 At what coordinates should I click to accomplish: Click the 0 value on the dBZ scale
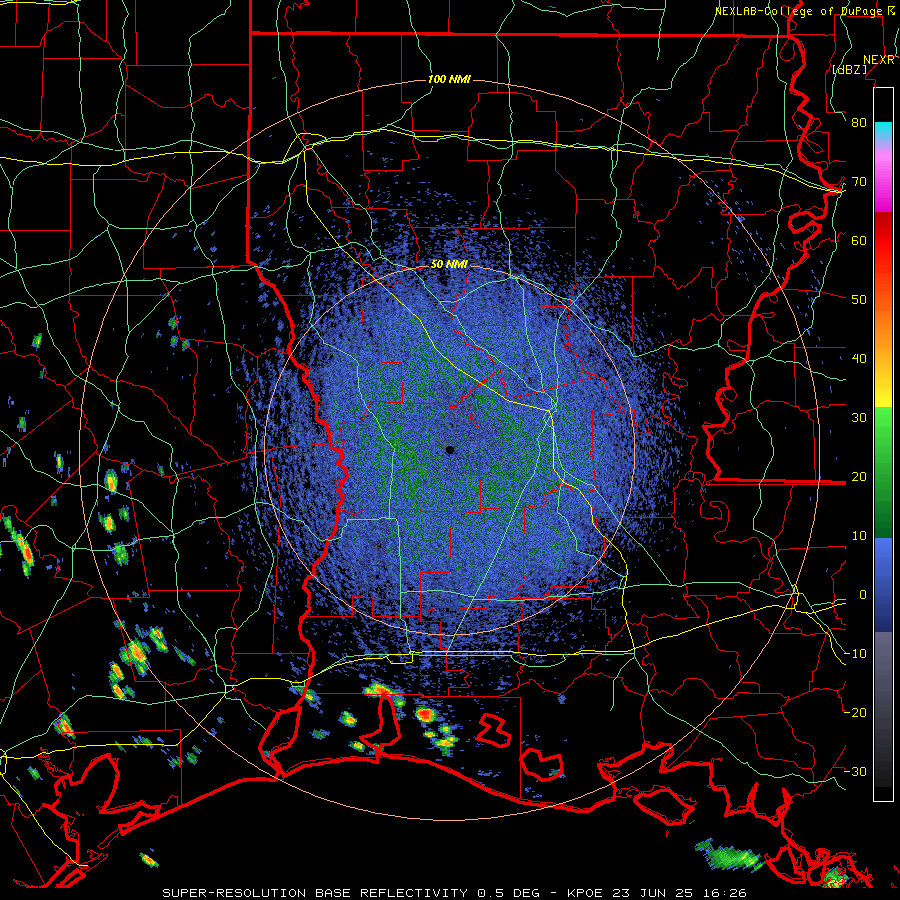click(863, 595)
